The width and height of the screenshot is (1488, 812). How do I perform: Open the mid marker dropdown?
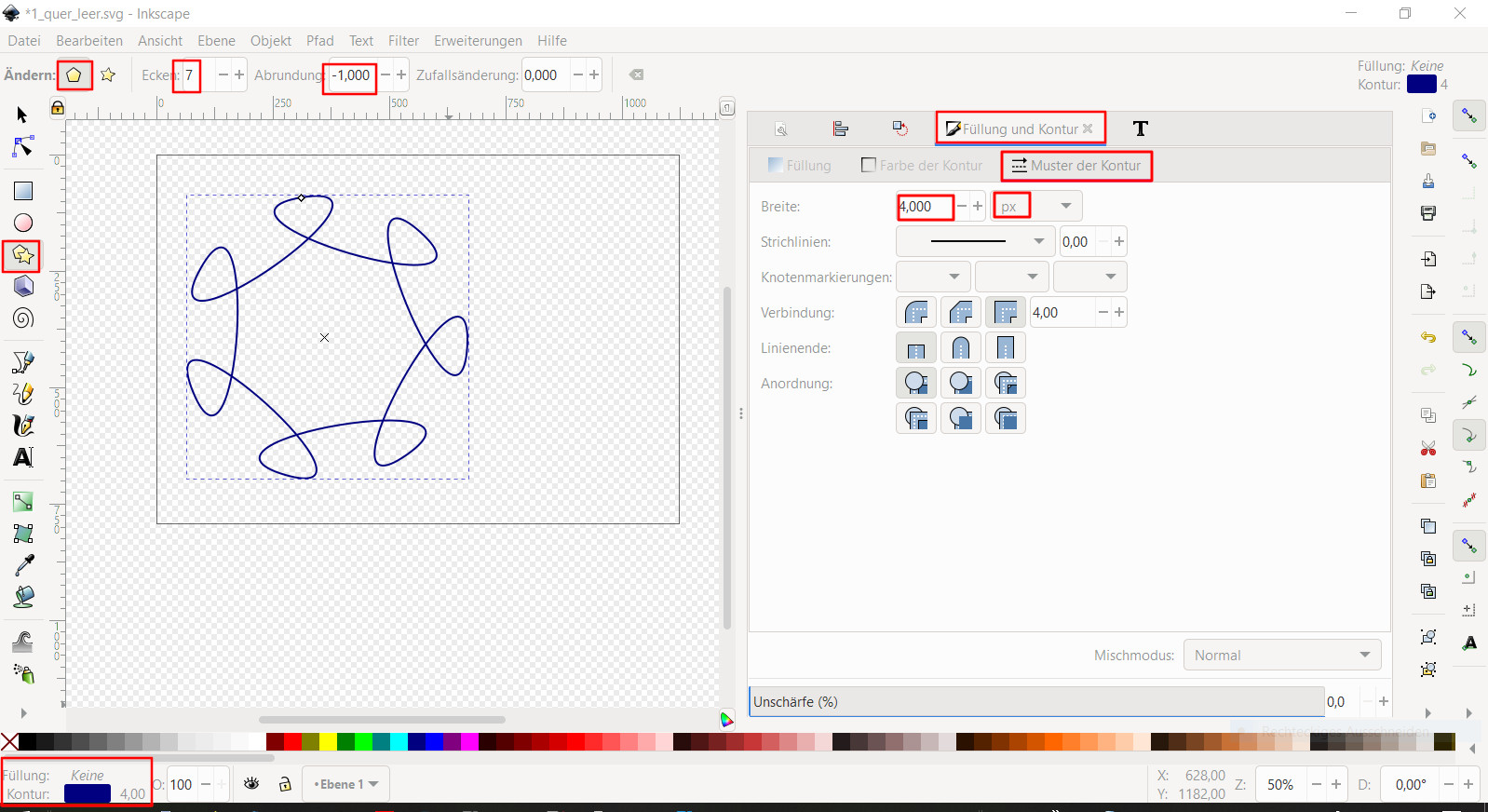1012,277
